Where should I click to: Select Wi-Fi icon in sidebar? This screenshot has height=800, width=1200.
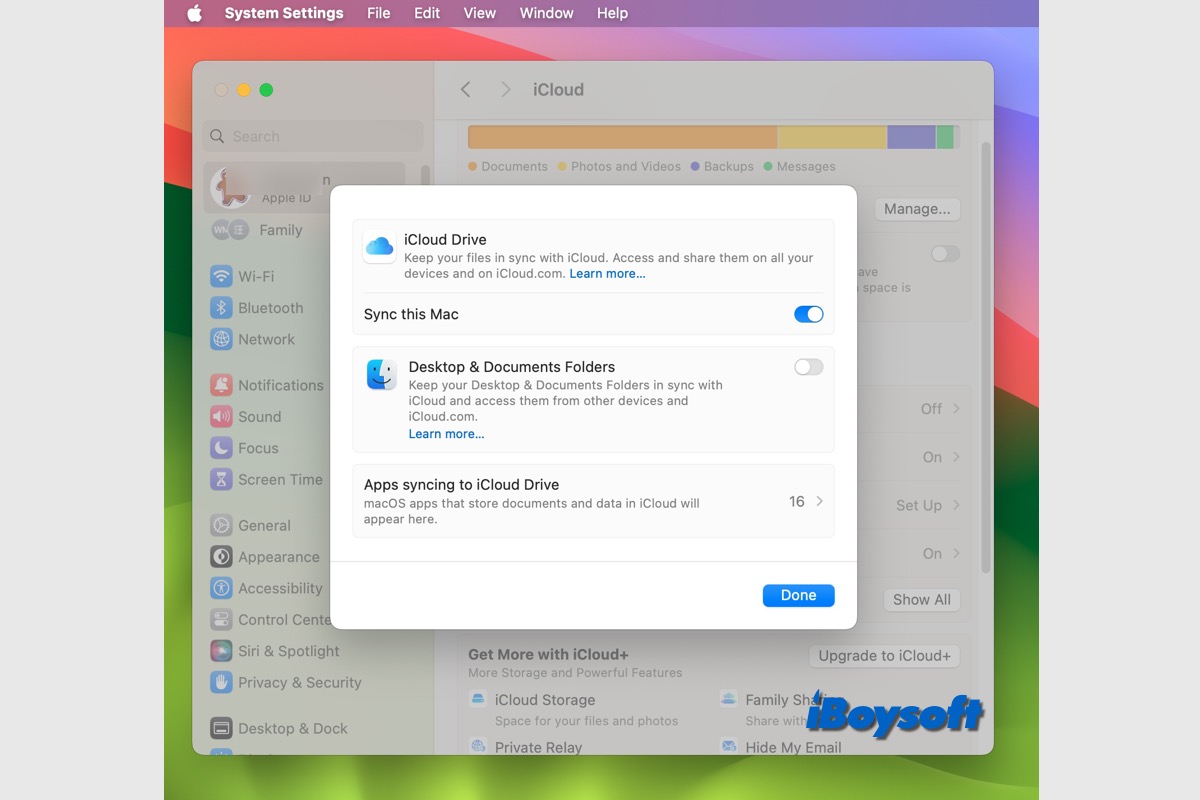click(x=221, y=276)
